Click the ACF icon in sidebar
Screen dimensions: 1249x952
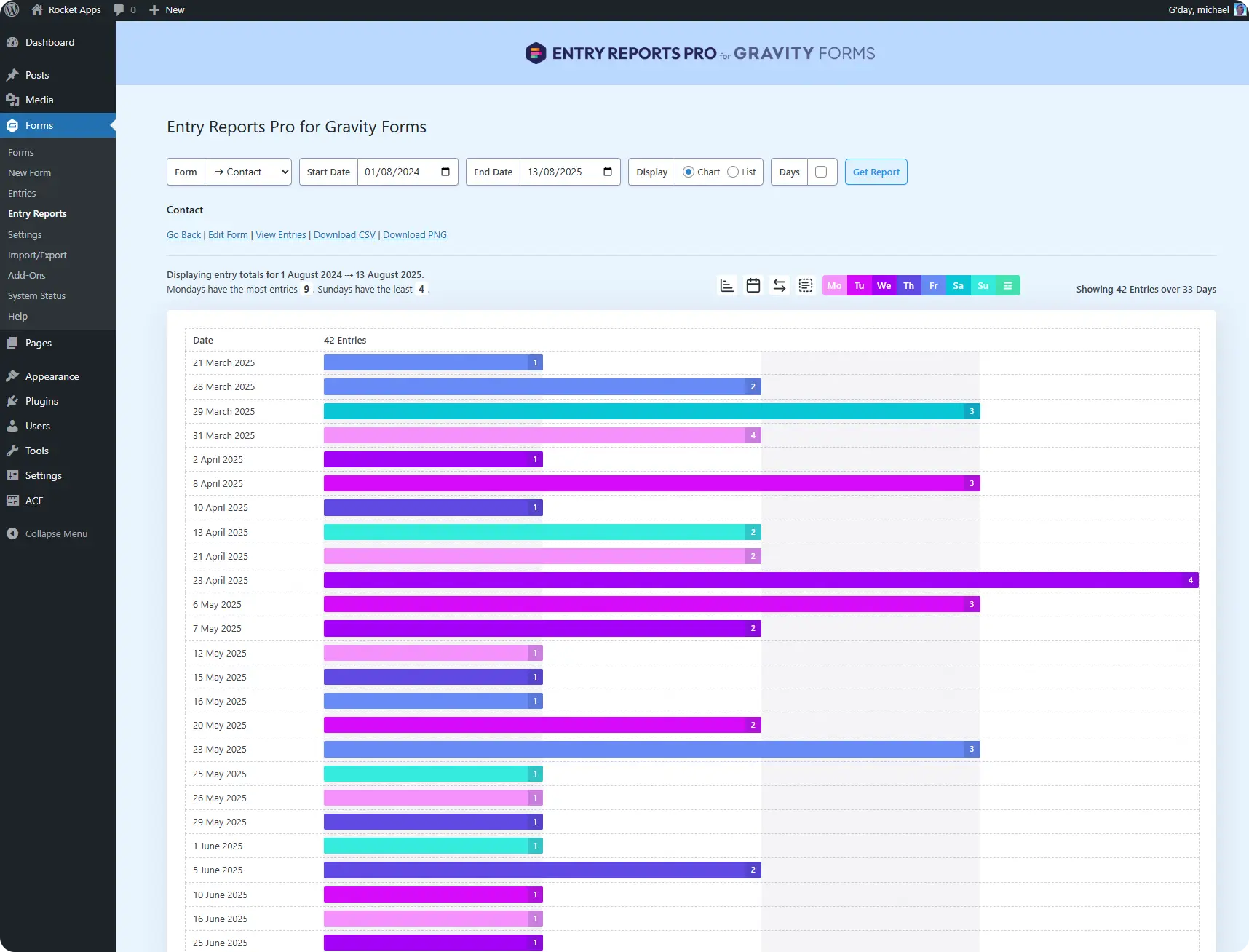(12, 501)
